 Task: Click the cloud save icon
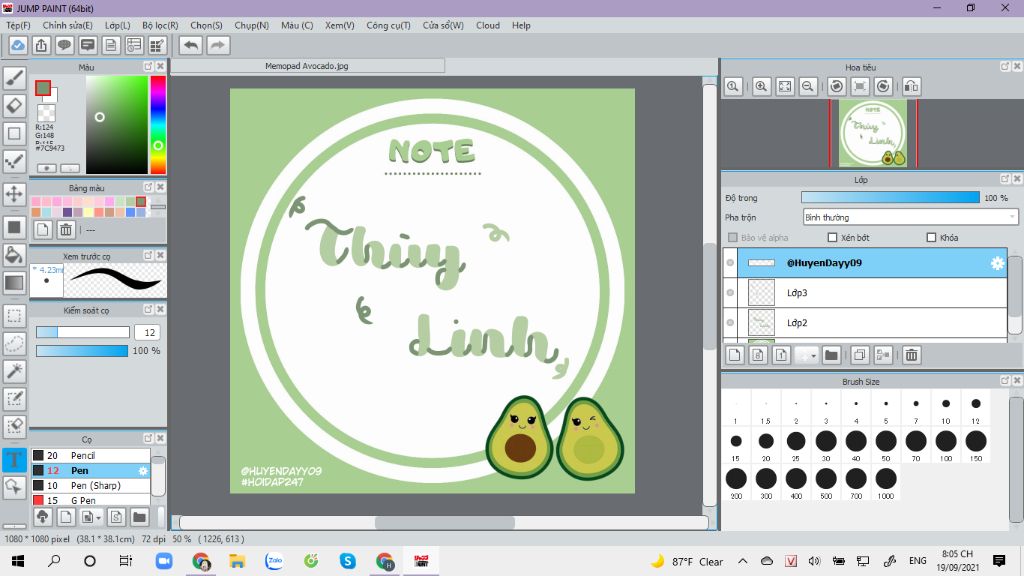(x=18, y=45)
